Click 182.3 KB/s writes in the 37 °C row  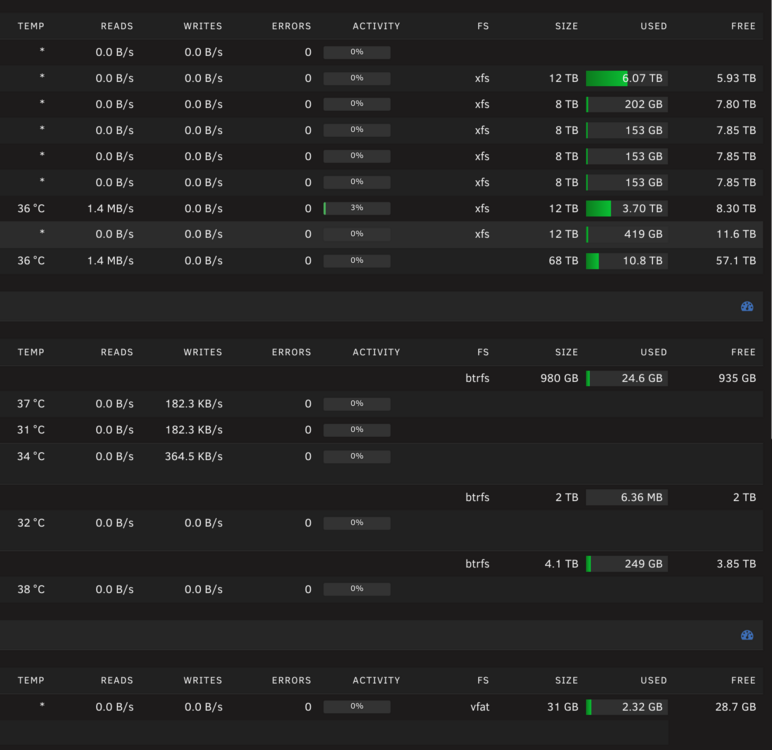[x=193, y=404]
